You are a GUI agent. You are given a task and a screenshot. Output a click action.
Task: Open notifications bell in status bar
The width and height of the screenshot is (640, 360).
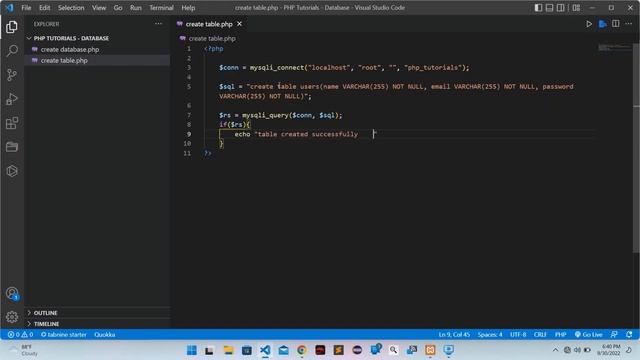(x=629, y=335)
